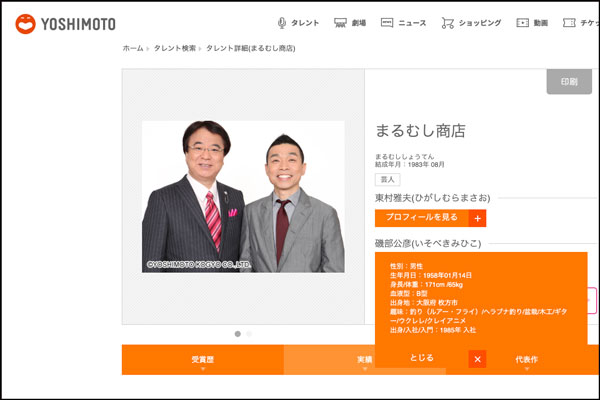Screen dimensions: 600x400
Task: Click the line 出身地：大阪府 枚方市
Action: tap(424, 302)
